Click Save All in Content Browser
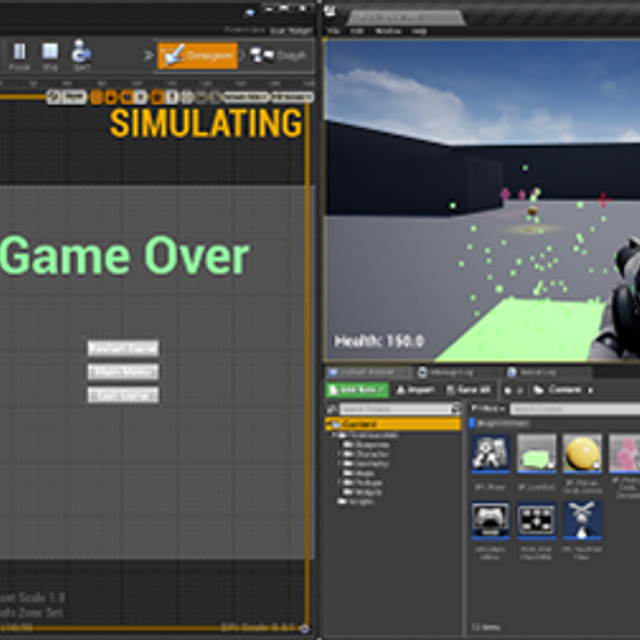 [x=468, y=389]
